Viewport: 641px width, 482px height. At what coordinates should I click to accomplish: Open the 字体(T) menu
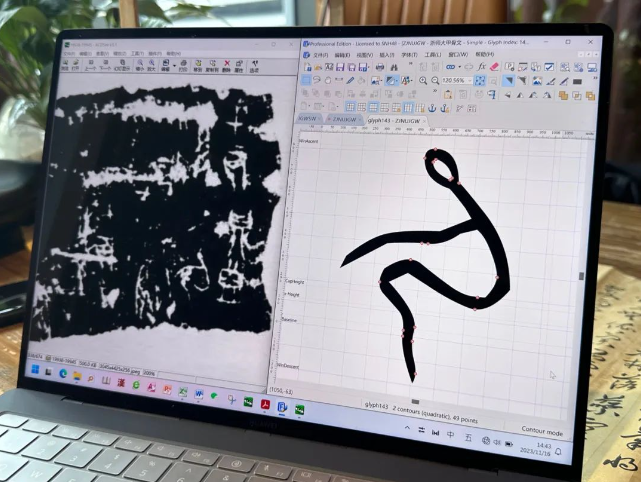coord(409,55)
